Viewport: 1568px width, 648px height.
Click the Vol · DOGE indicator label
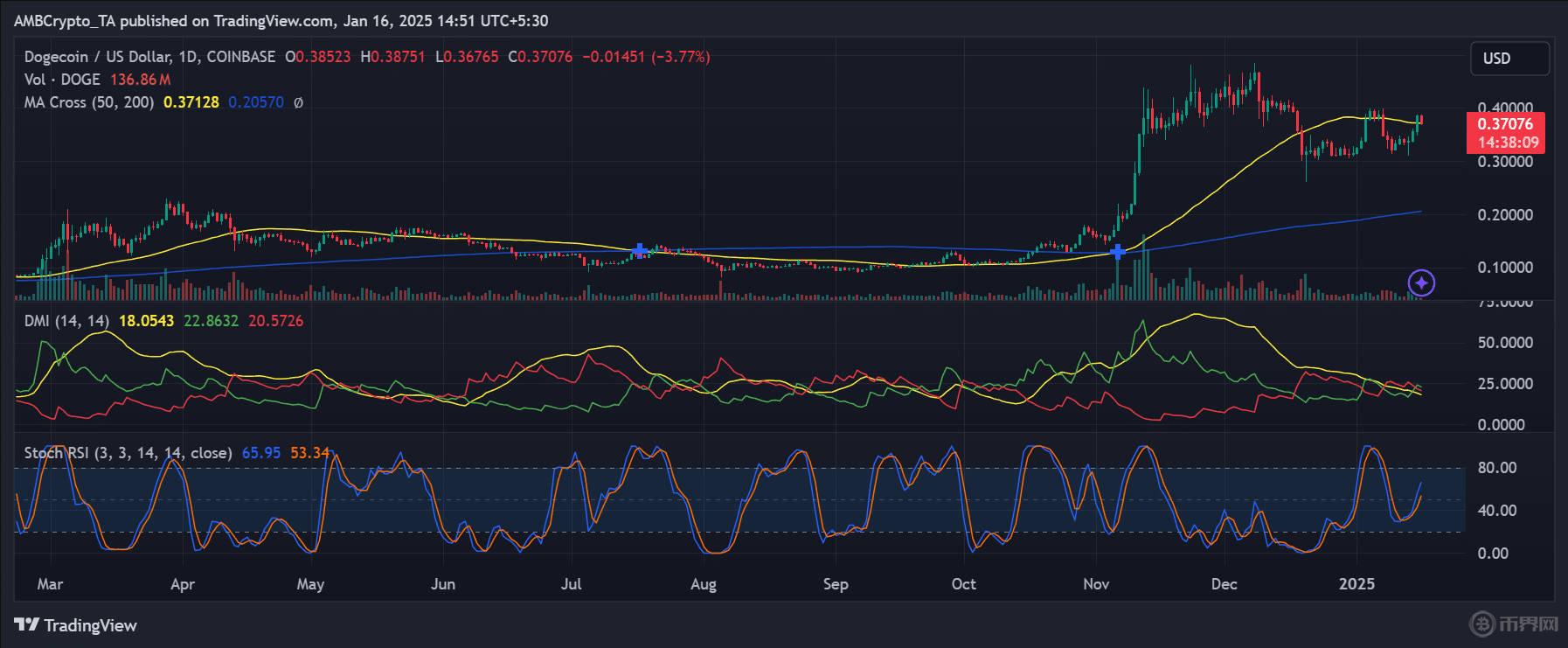(x=62, y=80)
